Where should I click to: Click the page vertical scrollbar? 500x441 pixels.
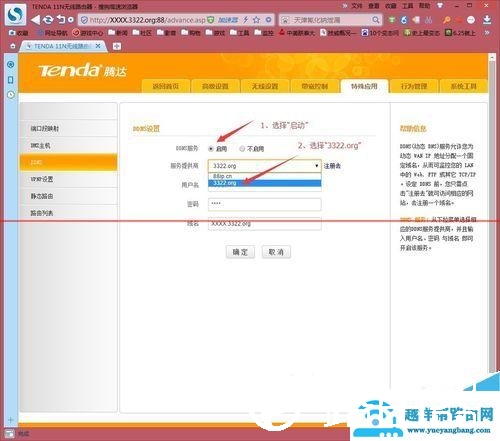492,213
